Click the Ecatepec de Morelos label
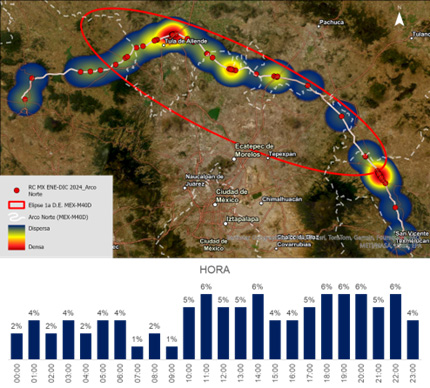Screen dimensions: 430x388 coord(254,150)
